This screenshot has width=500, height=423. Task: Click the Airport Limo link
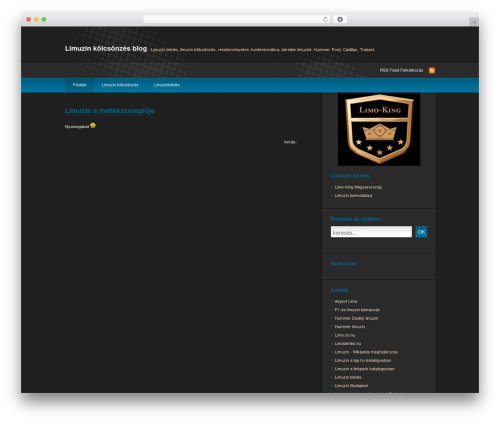(346, 301)
